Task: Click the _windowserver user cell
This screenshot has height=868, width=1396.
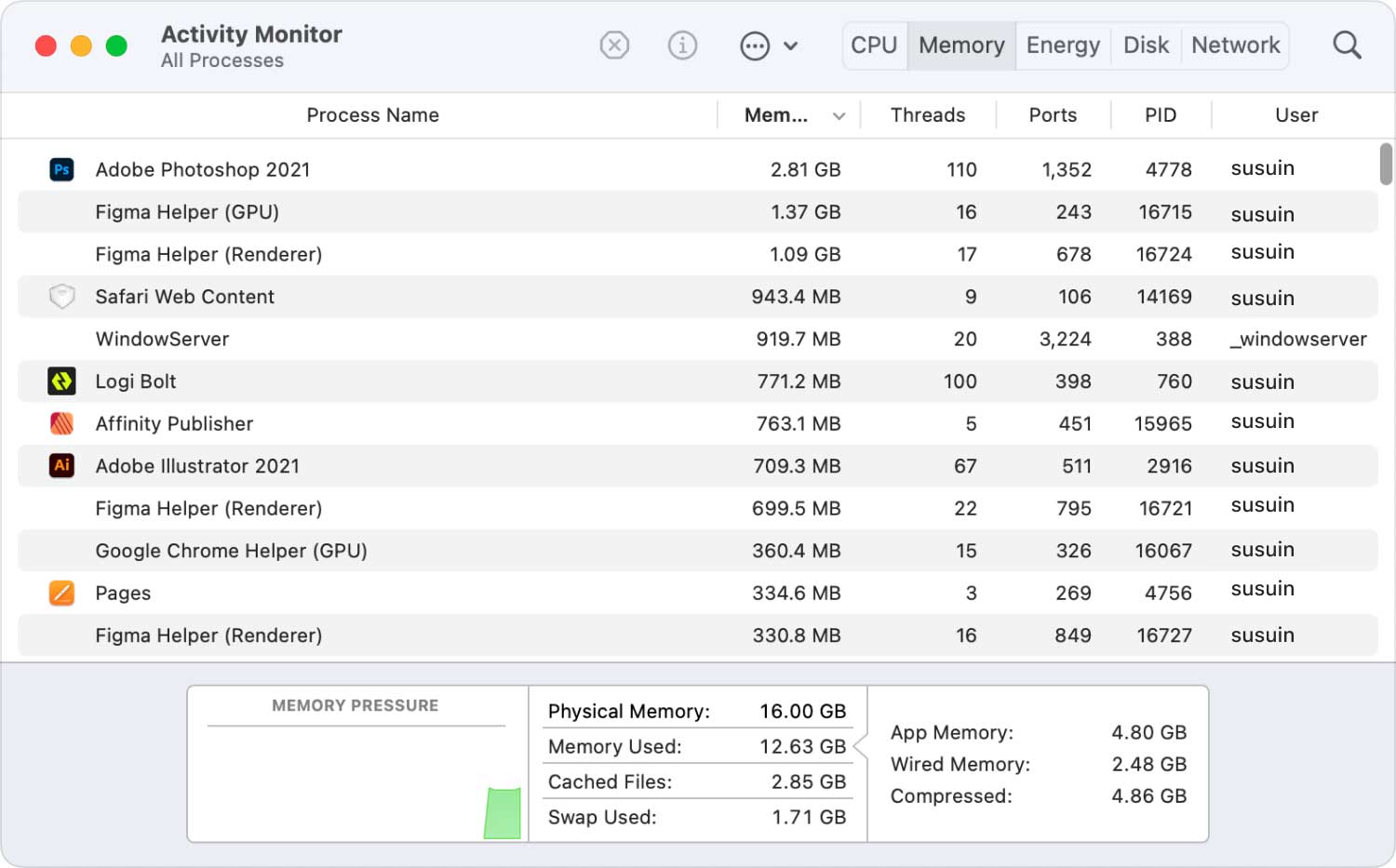Action: pos(1298,340)
